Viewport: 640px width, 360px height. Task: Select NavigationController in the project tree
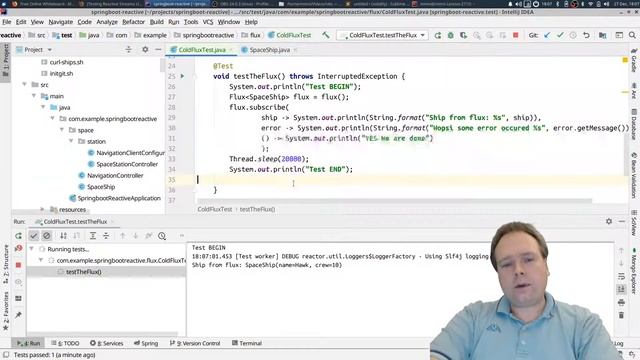click(115, 176)
